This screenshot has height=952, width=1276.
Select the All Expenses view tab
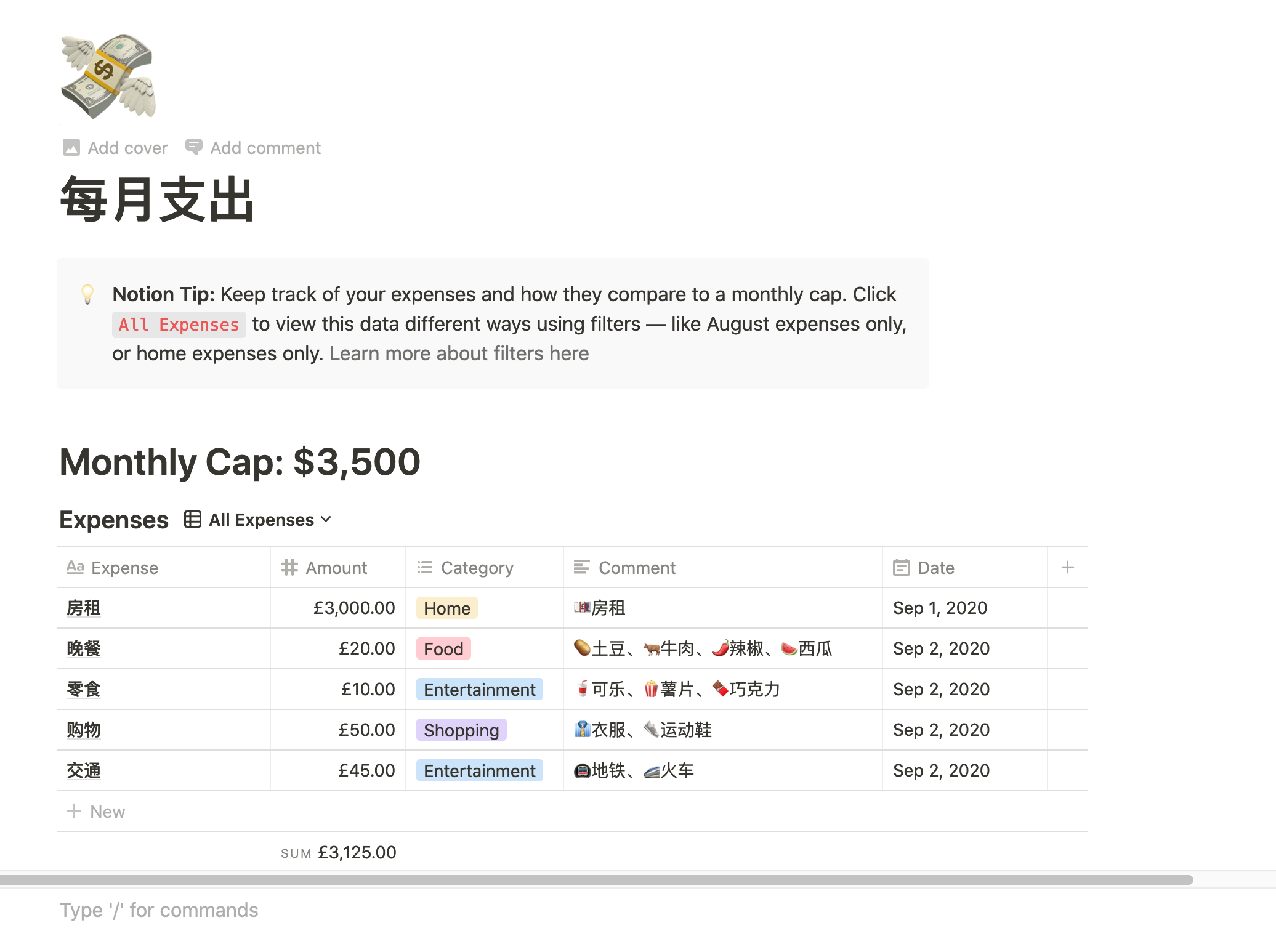260,519
